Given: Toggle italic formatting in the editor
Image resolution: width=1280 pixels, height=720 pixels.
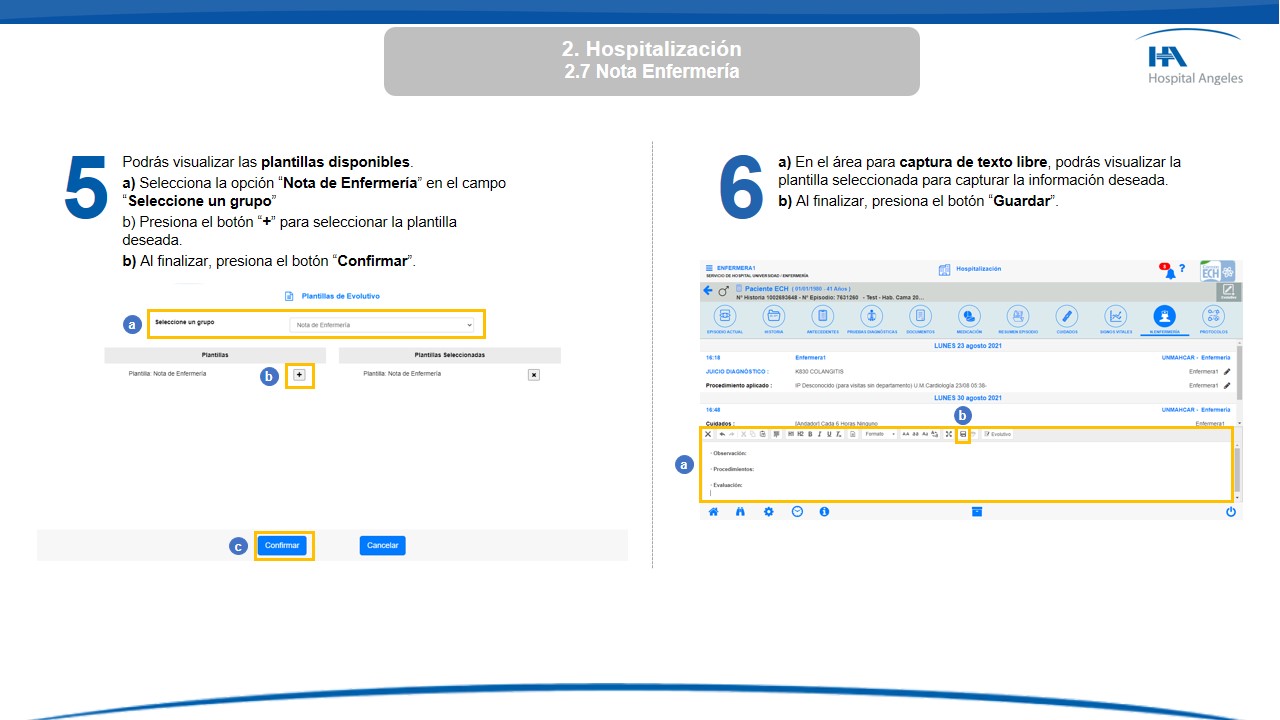Looking at the screenshot, I should pyautogui.click(x=819, y=434).
